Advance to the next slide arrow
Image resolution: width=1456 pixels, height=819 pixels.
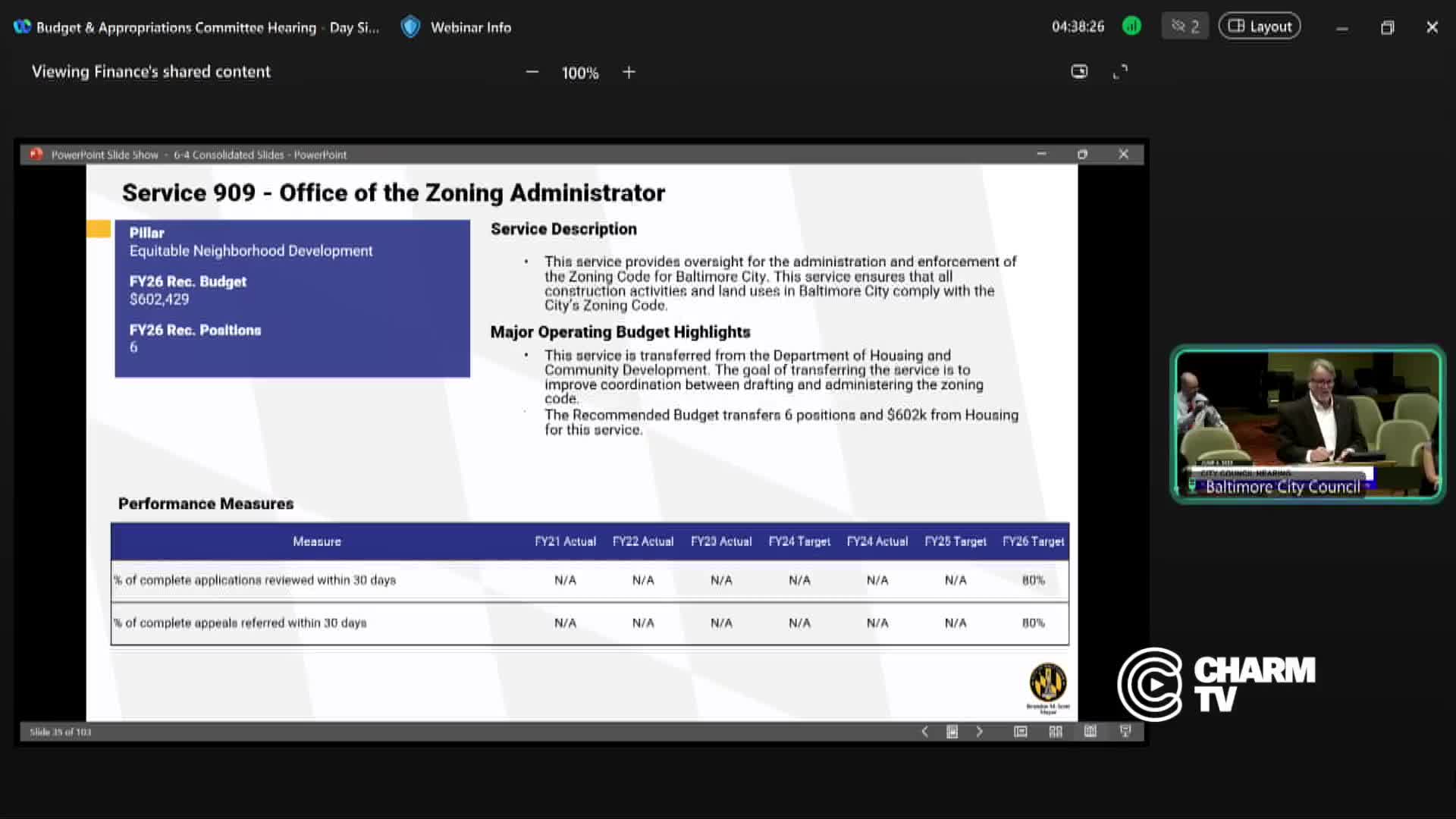point(980,731)
